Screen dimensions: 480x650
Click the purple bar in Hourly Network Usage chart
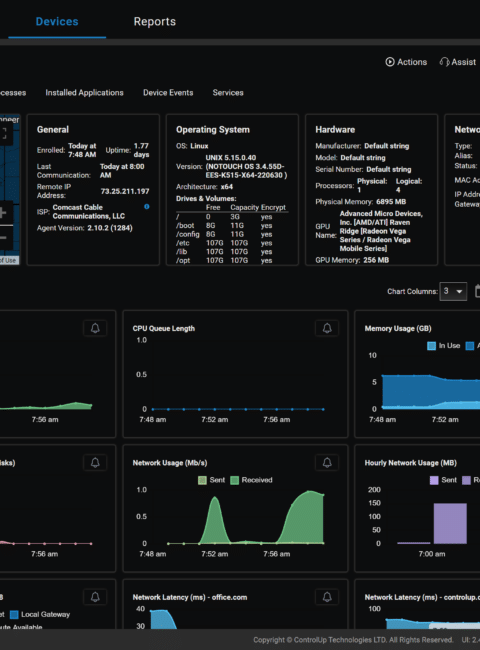point(450,523)
